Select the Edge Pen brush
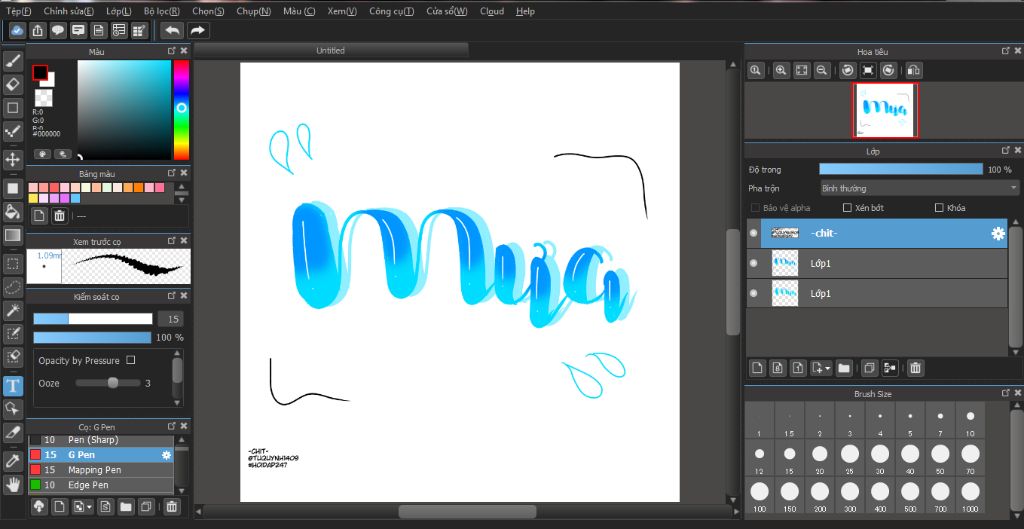Screen dimensions: 1024x529 (101, 485)
